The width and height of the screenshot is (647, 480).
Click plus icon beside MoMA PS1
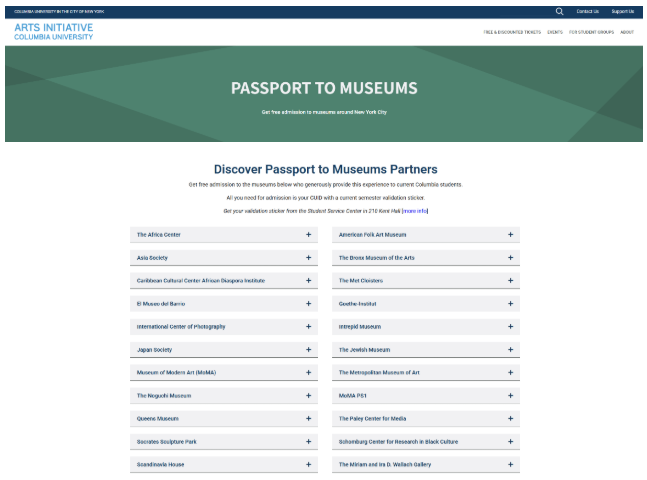[510, 395]
